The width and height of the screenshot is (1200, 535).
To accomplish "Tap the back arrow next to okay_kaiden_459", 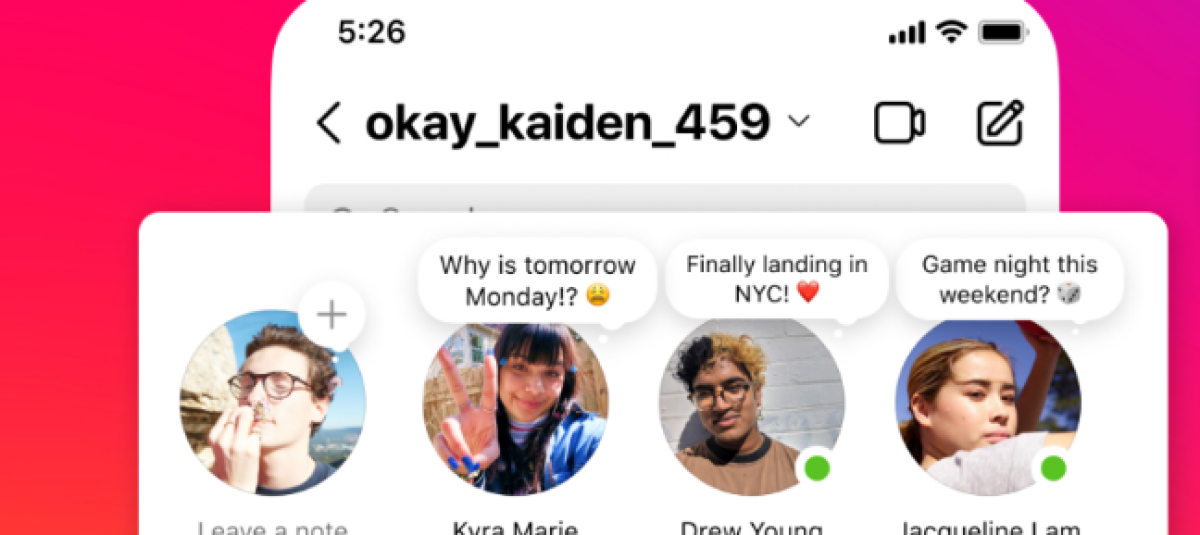I will point(329,123).
